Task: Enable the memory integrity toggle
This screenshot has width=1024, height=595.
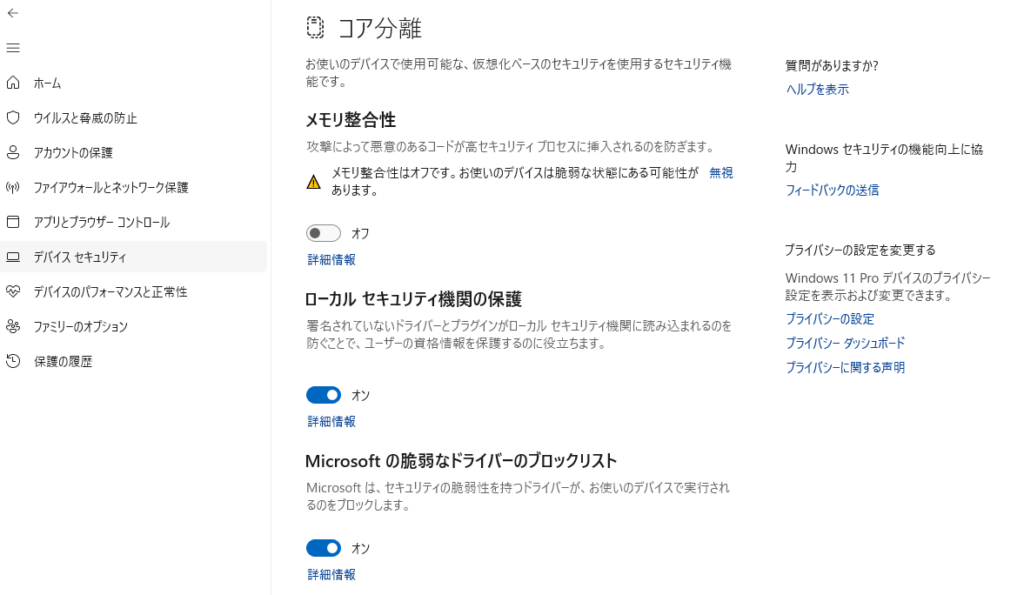Action: click(x=324, y=233)
